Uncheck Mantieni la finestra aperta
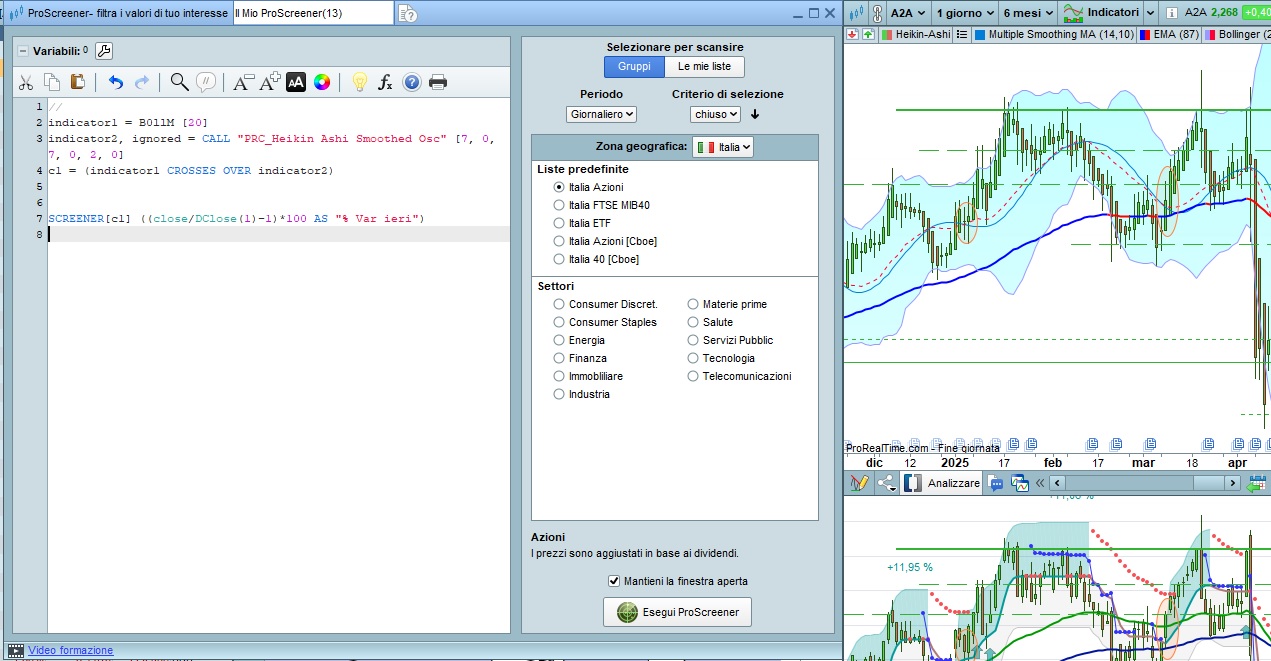 coord(614,581)
